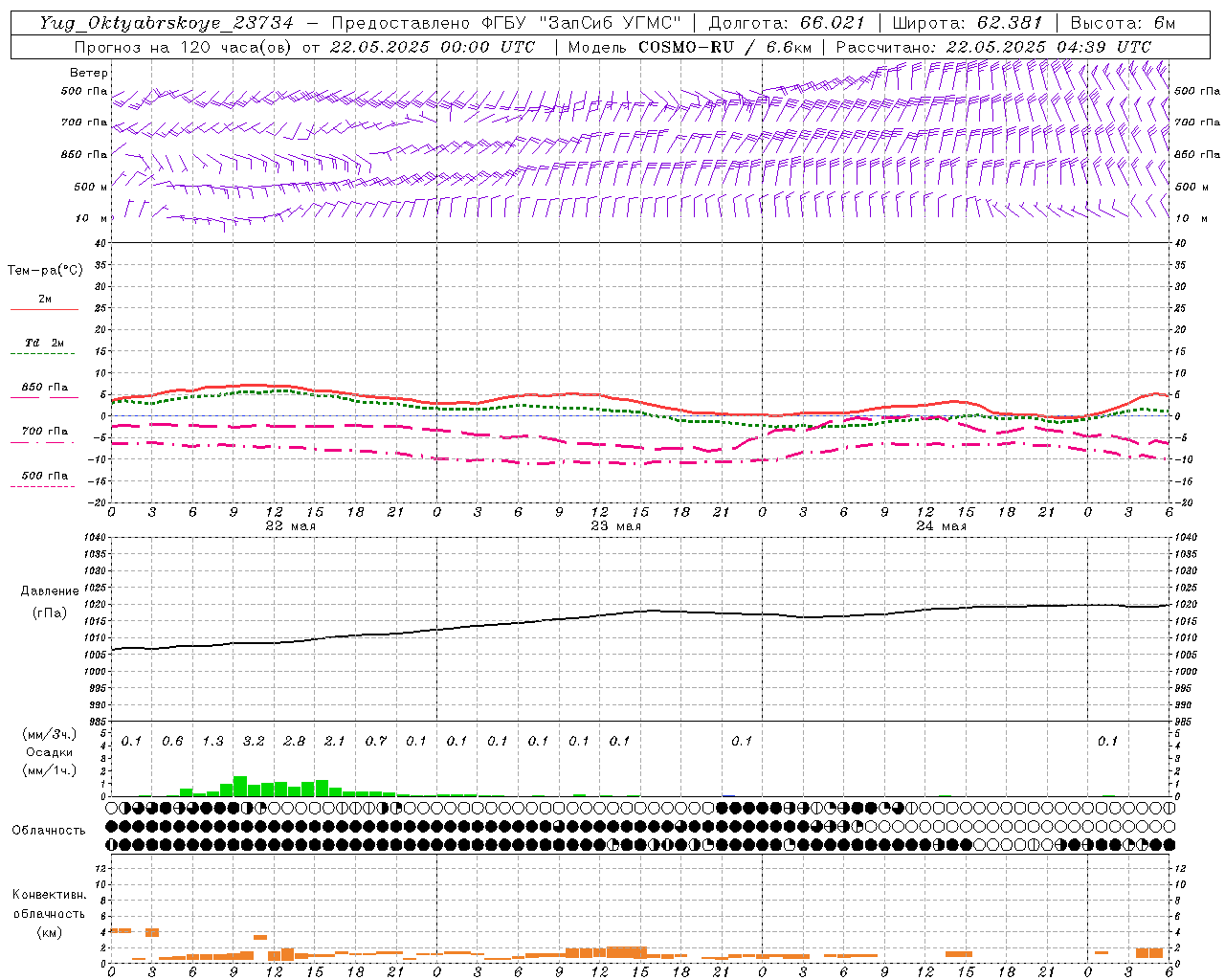
Task: Click the solid line sample under 2м legend
Action: pyautogui.click(x=45, y=309)
